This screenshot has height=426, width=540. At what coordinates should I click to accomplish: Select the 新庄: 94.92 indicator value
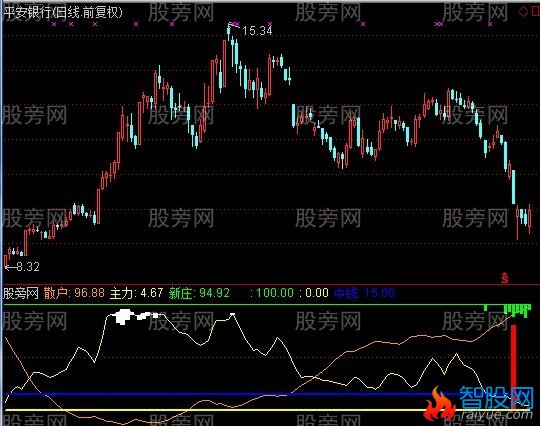pos(199,293)
